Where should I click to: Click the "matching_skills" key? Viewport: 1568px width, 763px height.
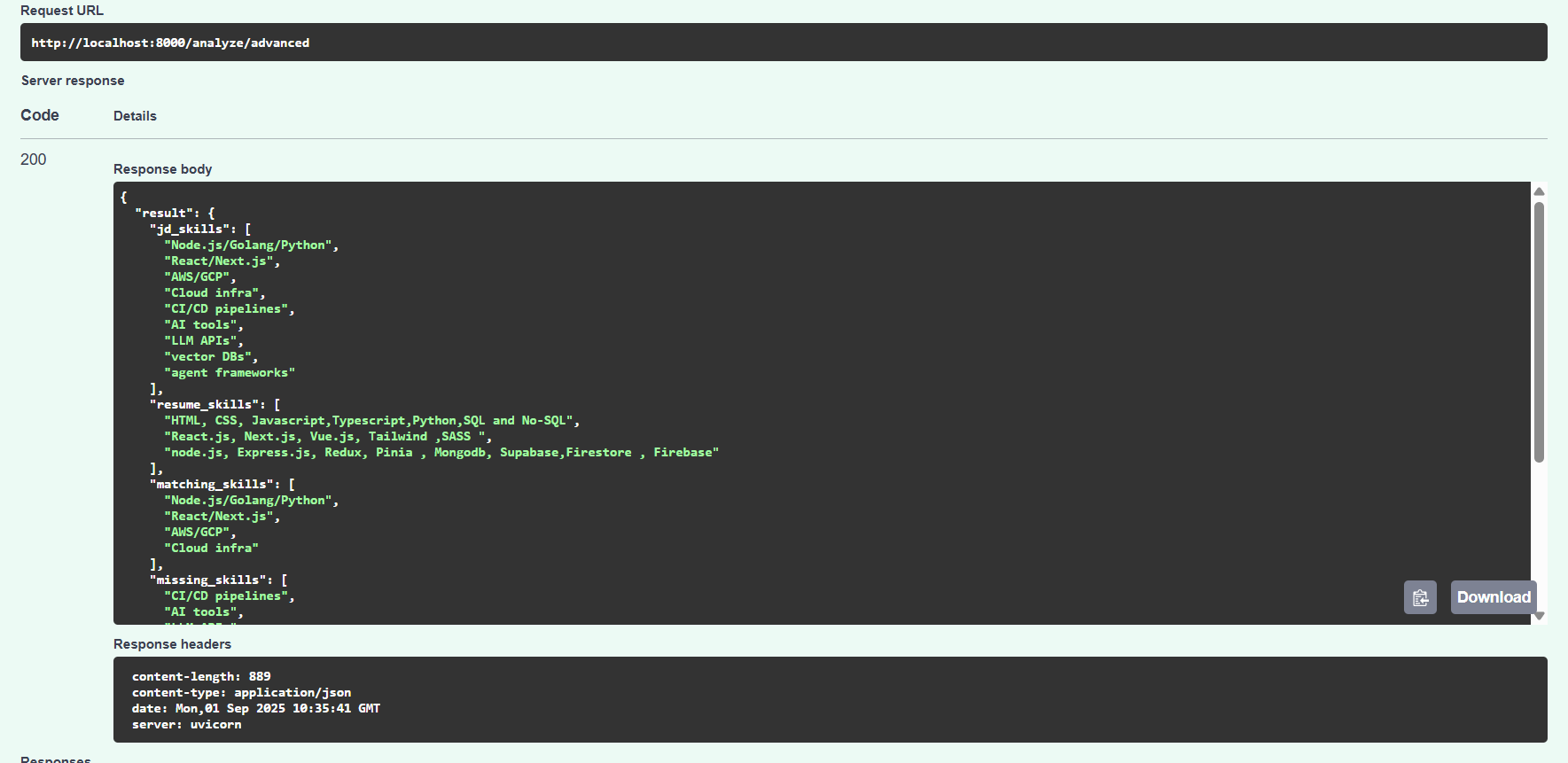pos(212,484)
